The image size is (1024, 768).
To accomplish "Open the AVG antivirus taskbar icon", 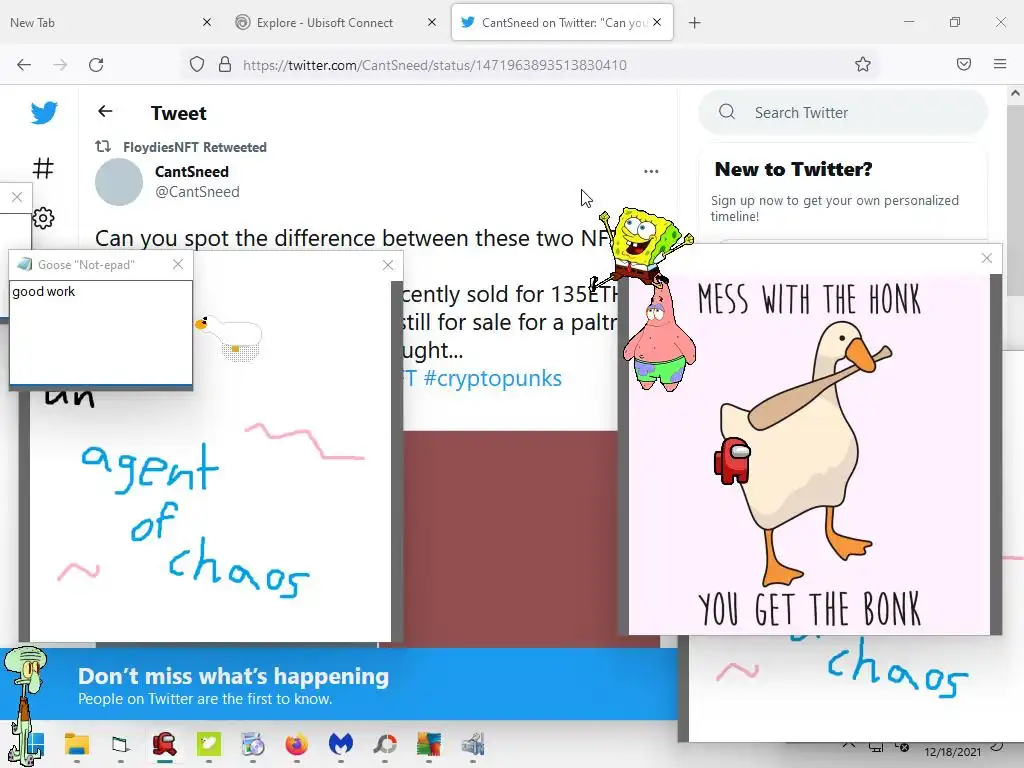I will pyautogui.click(x=428, y=744).
